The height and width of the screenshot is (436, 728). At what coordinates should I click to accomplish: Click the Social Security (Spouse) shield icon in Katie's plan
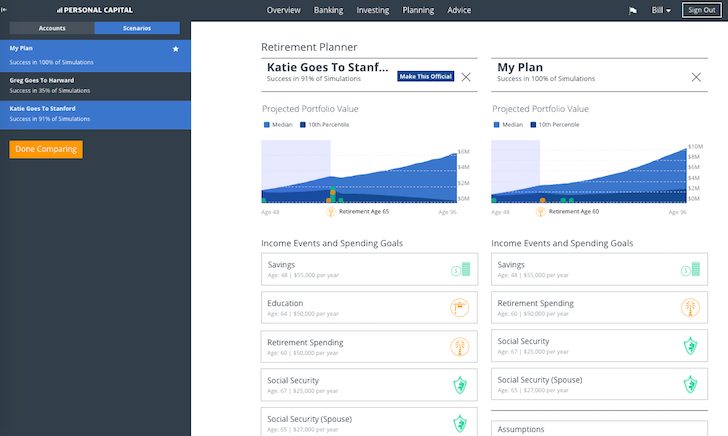point(460,423)
